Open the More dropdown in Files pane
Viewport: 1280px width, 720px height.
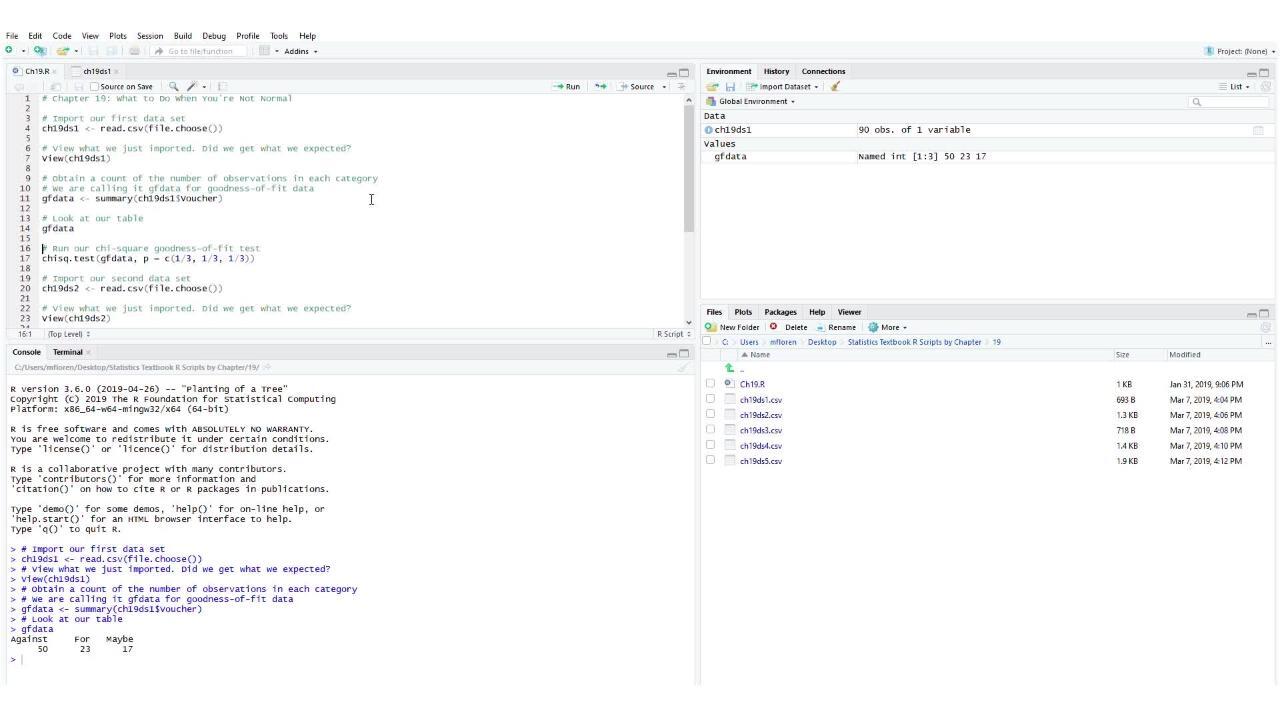888,327
